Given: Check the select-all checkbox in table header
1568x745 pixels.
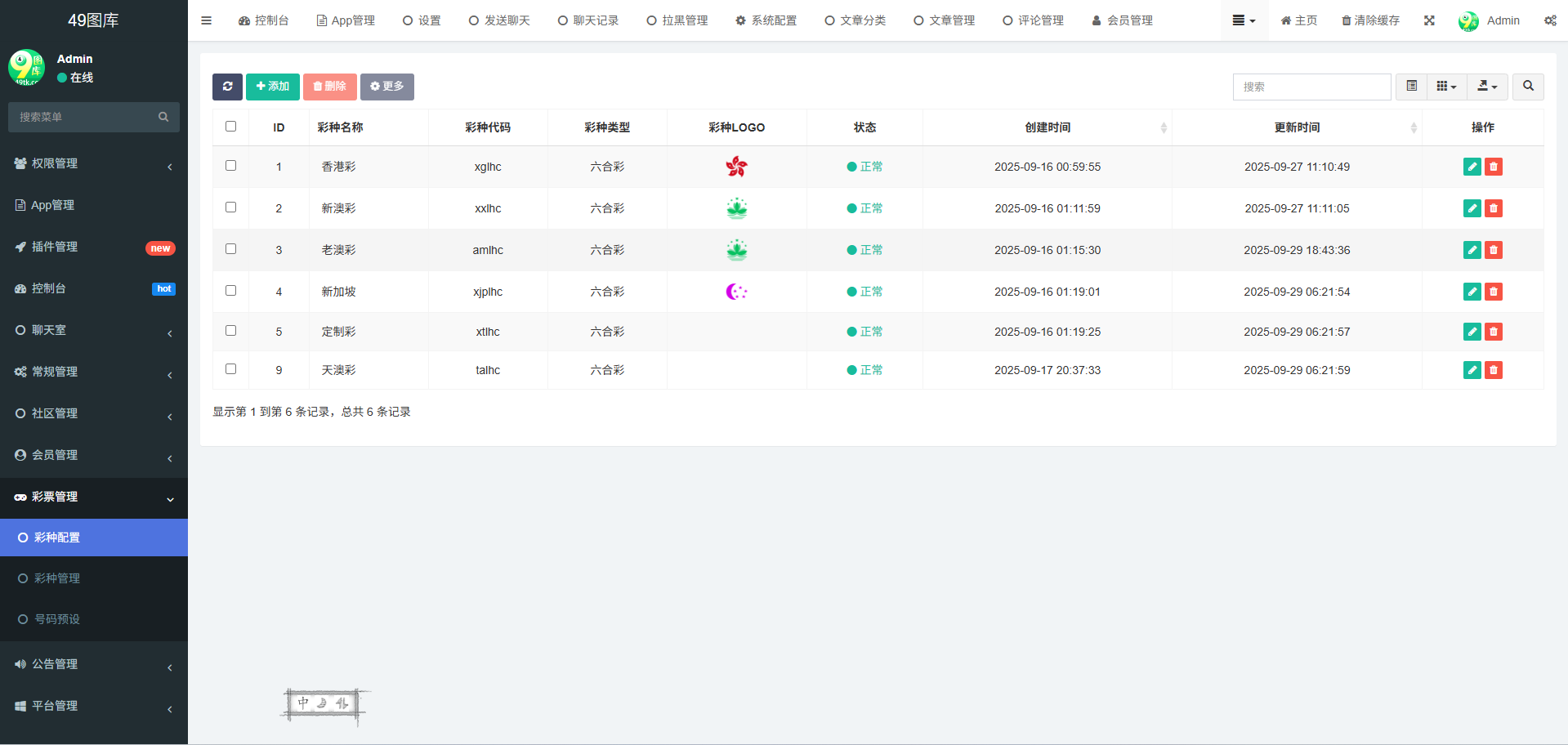Looking at the screenshot, I should pyautogui.click(x=230, y=127).
